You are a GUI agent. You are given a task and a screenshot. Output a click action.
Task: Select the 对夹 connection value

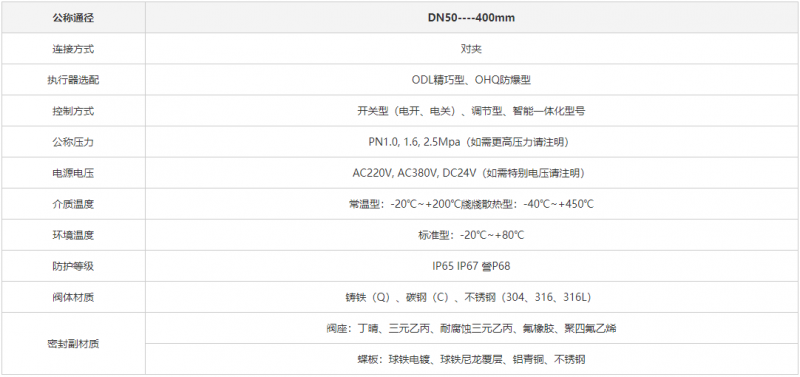point(471,49)
